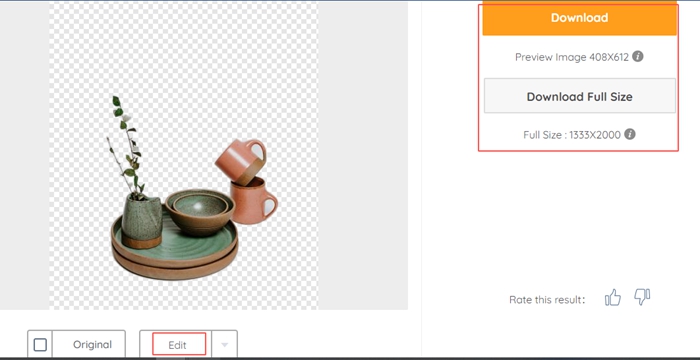Open info icon next to Full Size 1333X2000
The height and width of the screenshot is (360, 700).
pos(629,134)
